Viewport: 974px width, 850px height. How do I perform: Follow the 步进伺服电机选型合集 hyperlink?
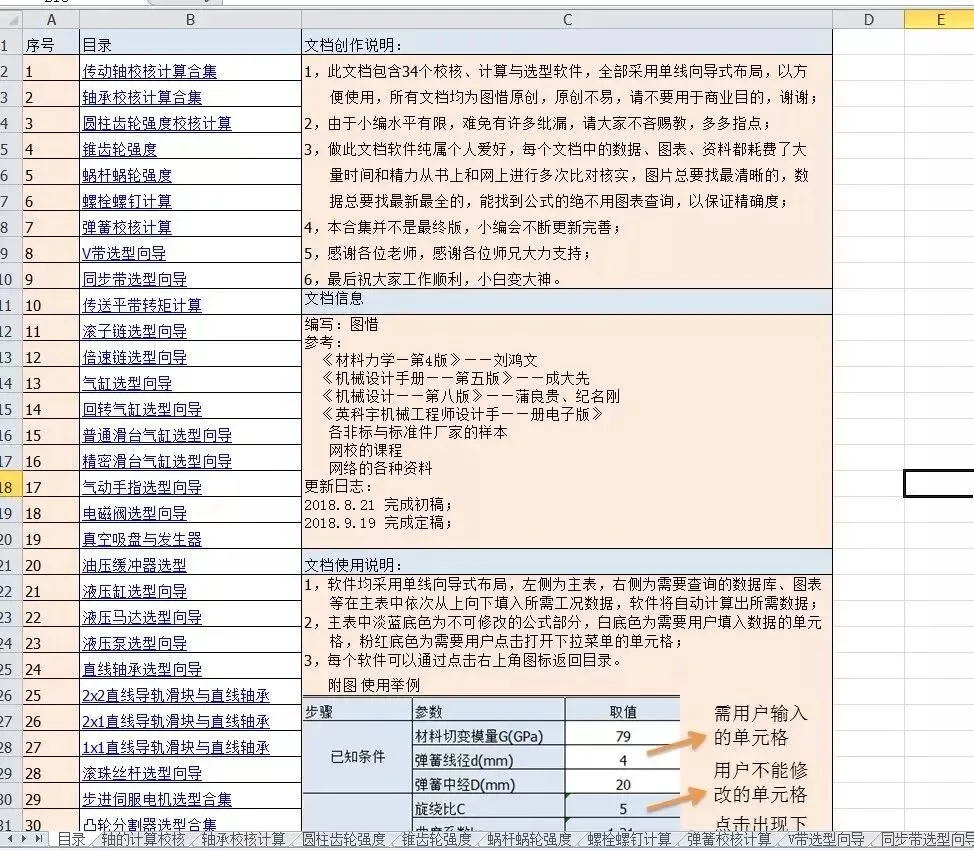pos(157,800)
